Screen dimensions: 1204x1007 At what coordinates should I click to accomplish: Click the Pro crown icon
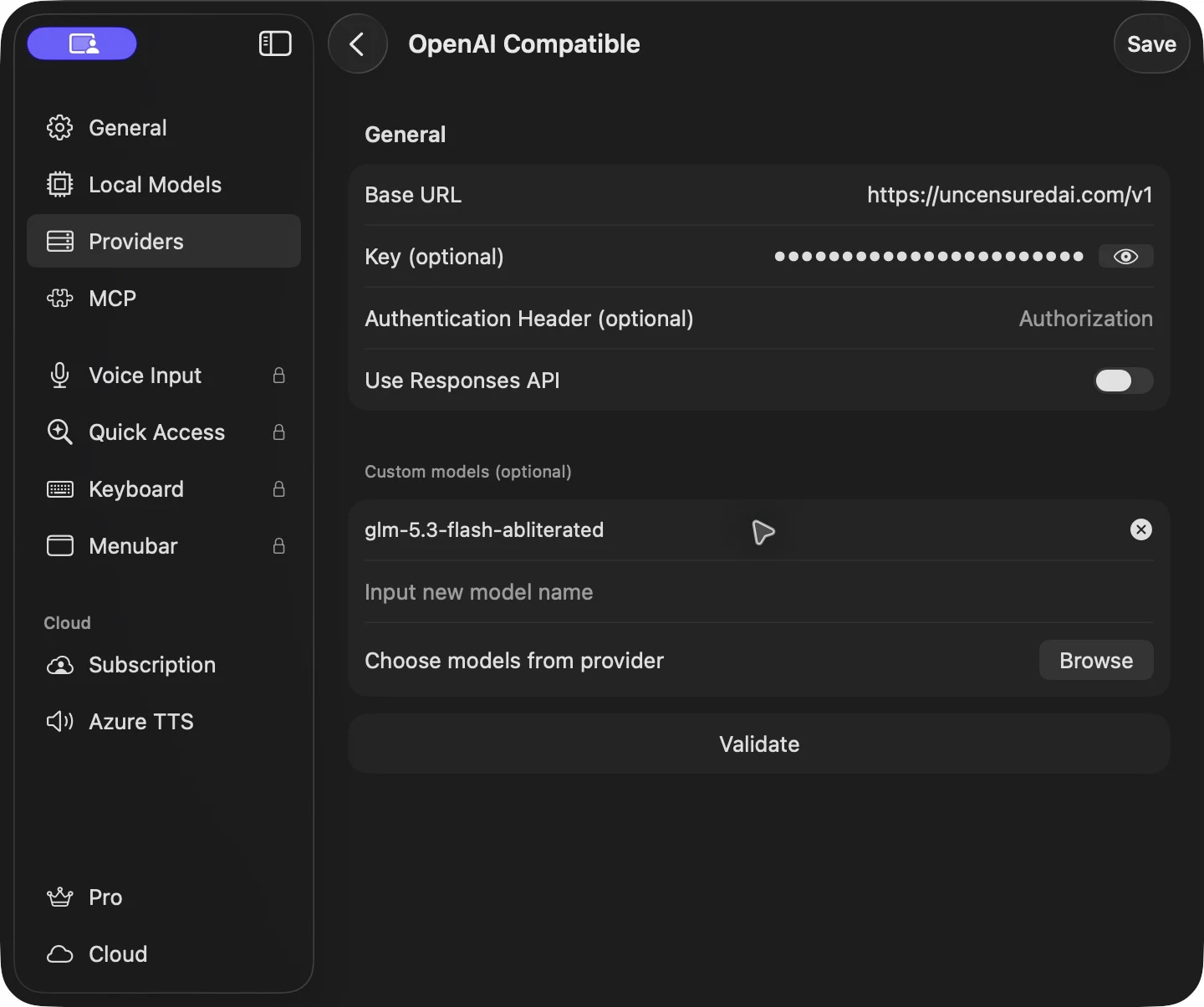(59, 897)
